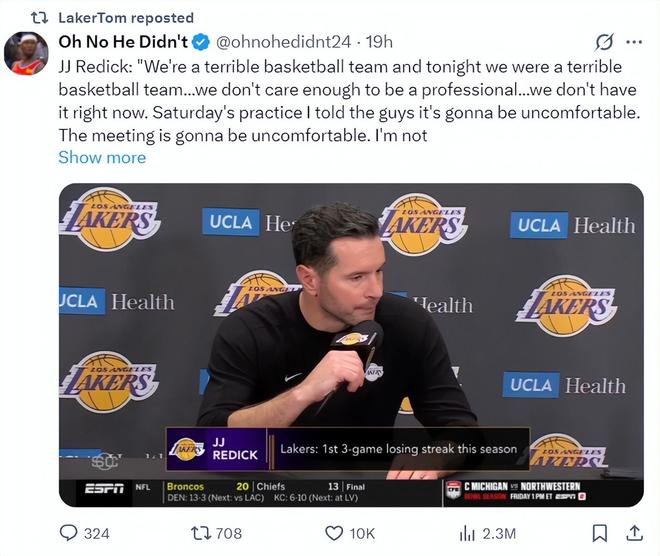Open the @ohnohedidnt24 handle

[284, 42]
